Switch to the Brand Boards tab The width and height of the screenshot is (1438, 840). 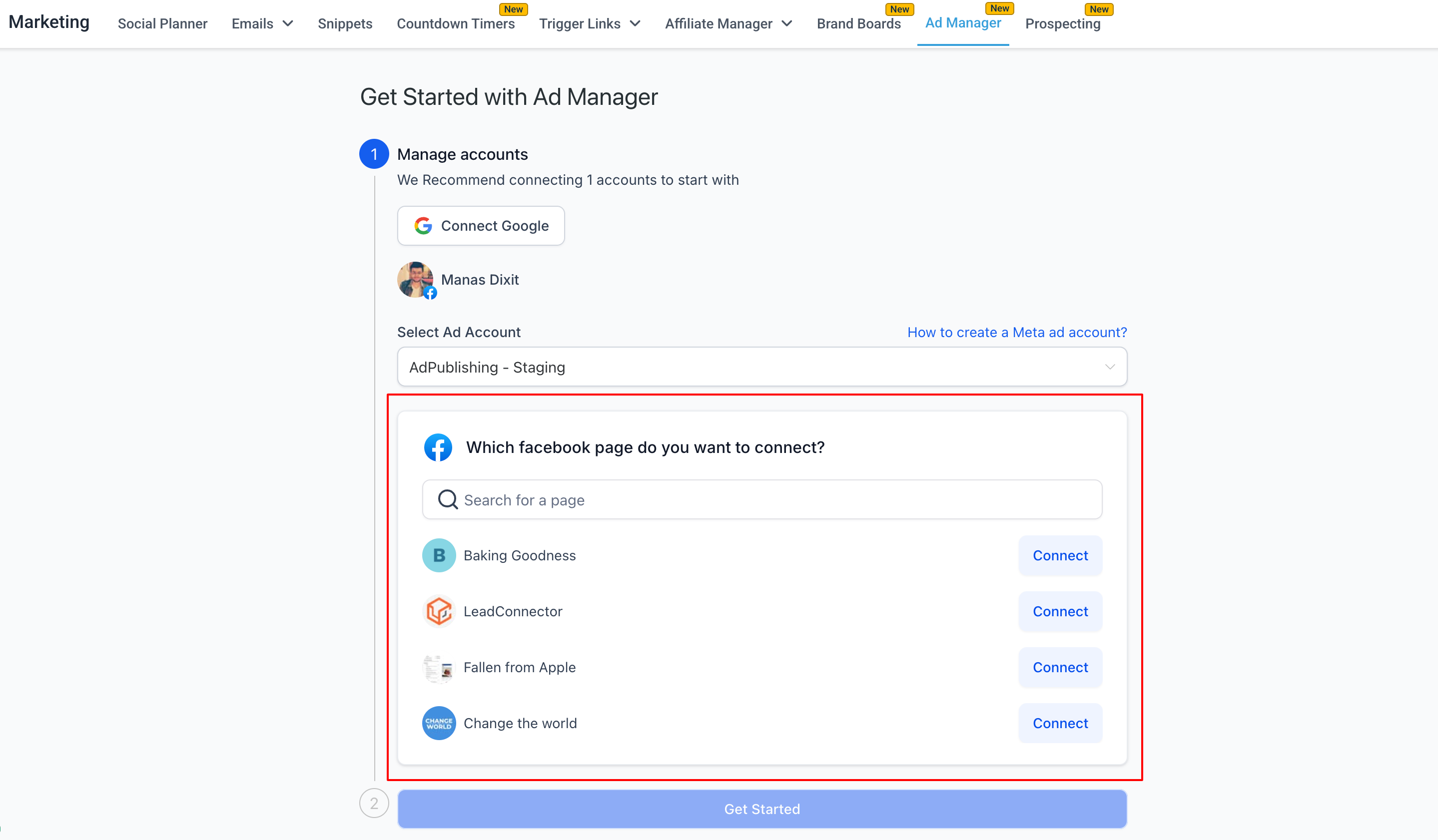858,23
